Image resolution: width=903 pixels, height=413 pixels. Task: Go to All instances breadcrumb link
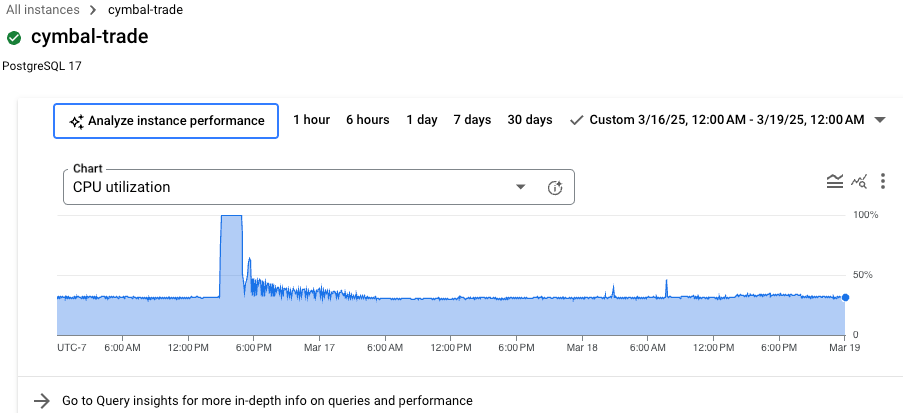point(42,10)
